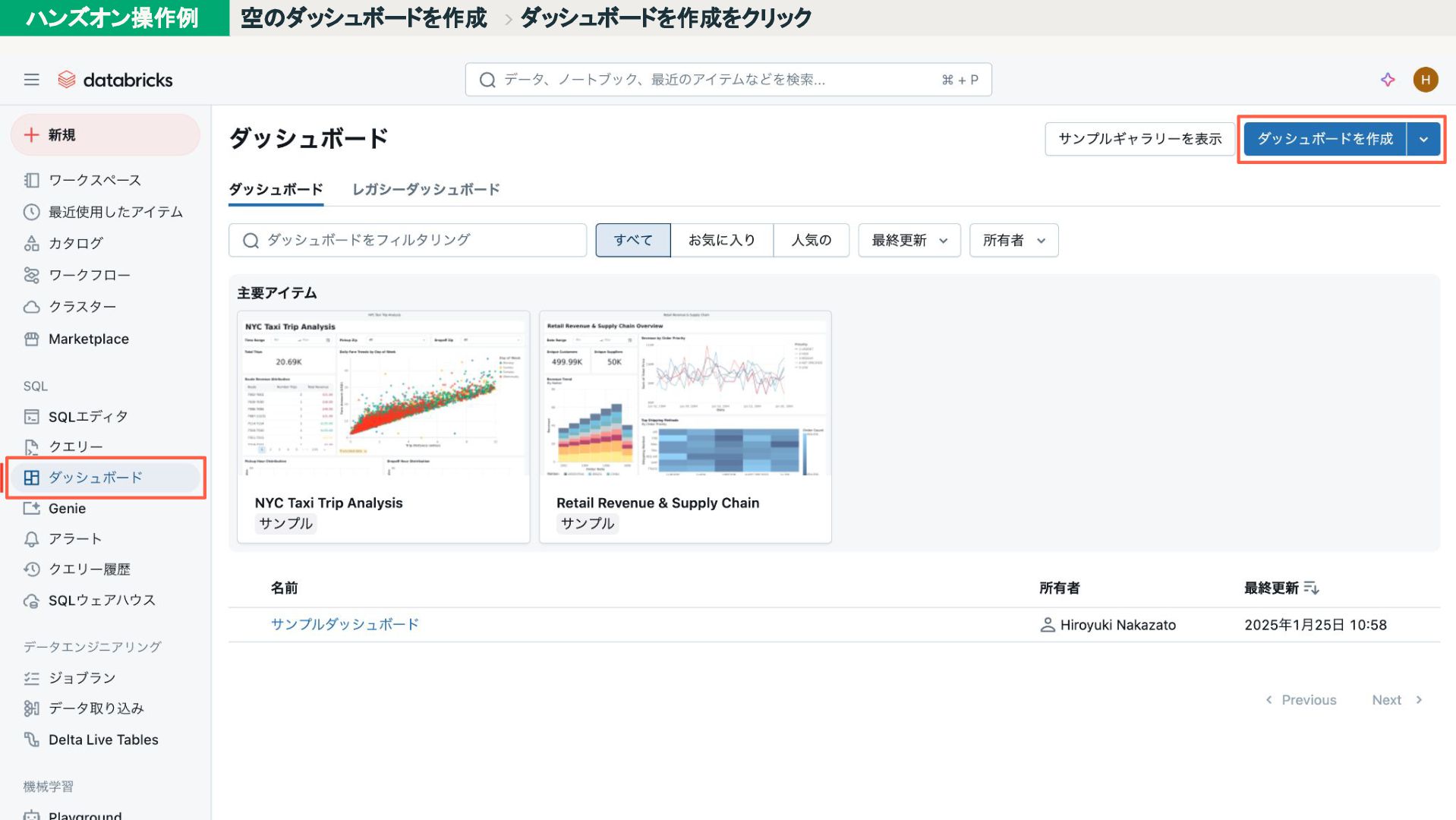Expand the 所有者 filter dropdown
The height and width of the screenshot is (820, 1456).
pos(1014,240)
